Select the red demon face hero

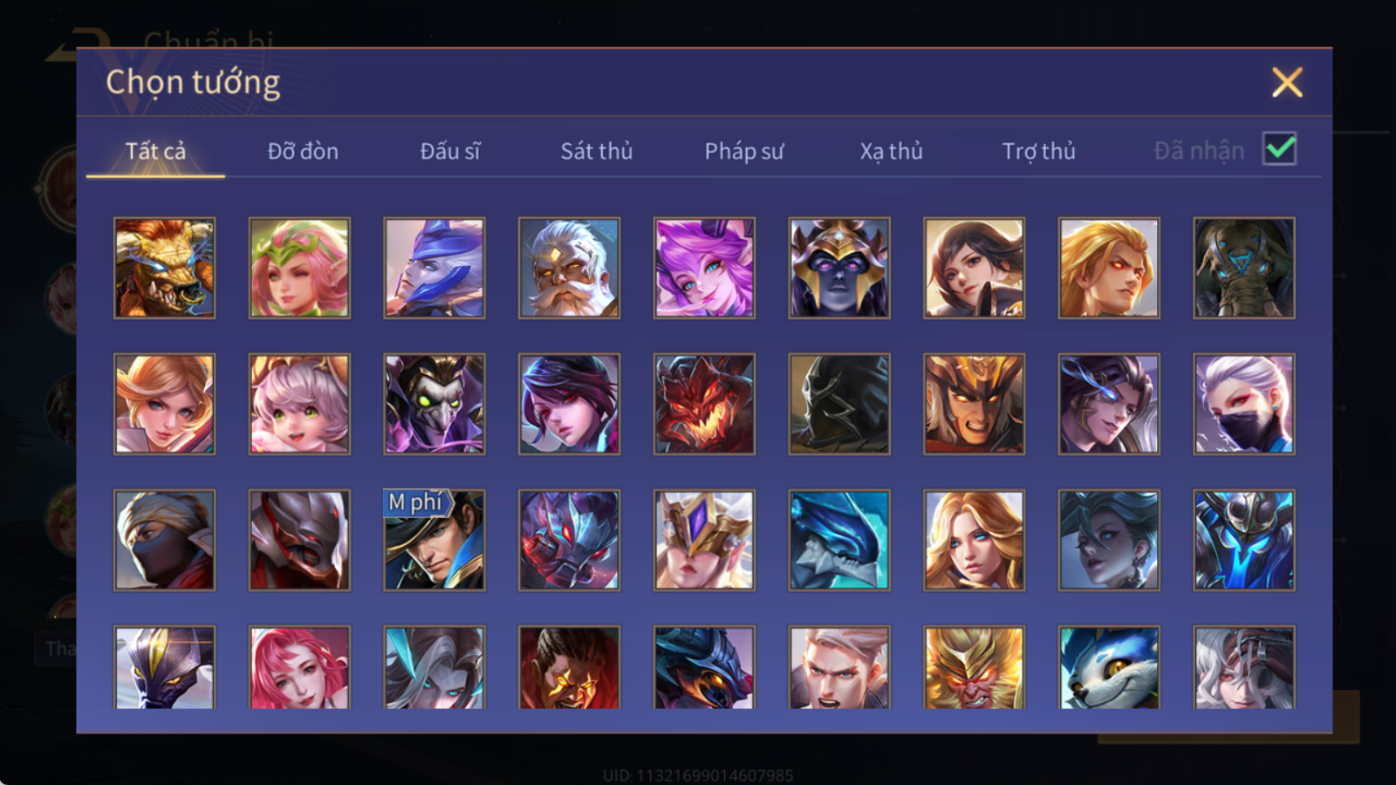[704, 404]
